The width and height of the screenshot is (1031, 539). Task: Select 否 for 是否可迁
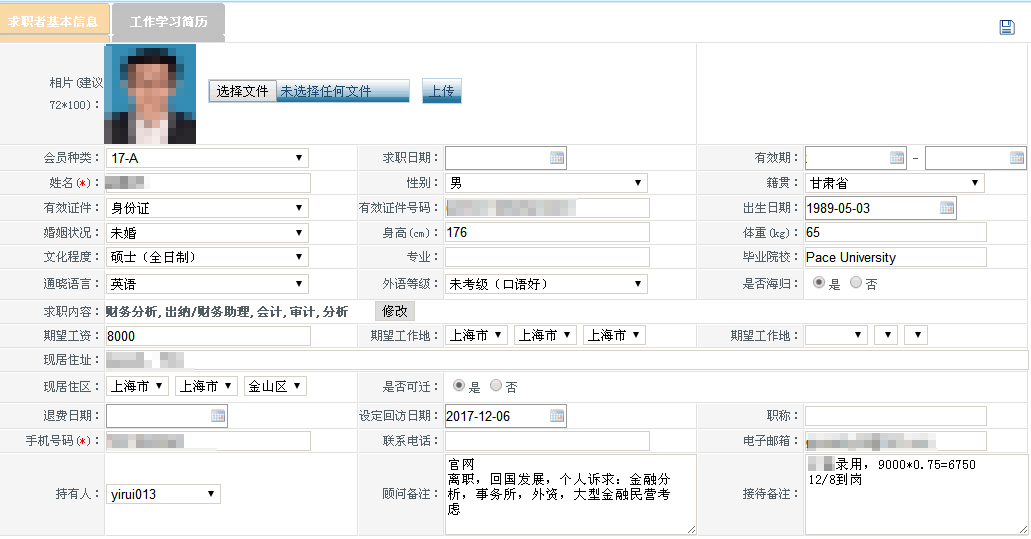tap(496, 385)
